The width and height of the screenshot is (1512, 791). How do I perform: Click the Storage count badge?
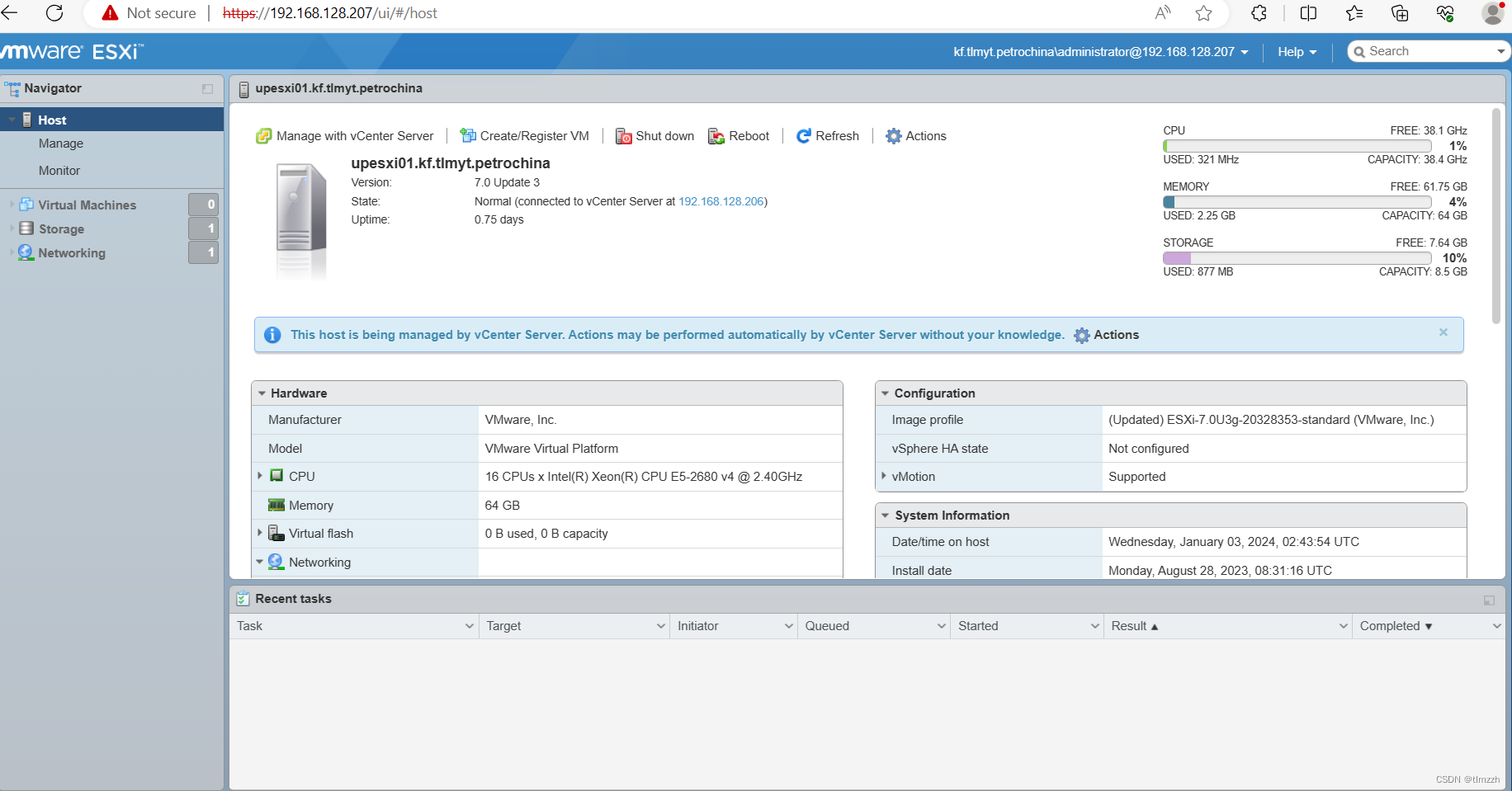(x=203, y=228)
